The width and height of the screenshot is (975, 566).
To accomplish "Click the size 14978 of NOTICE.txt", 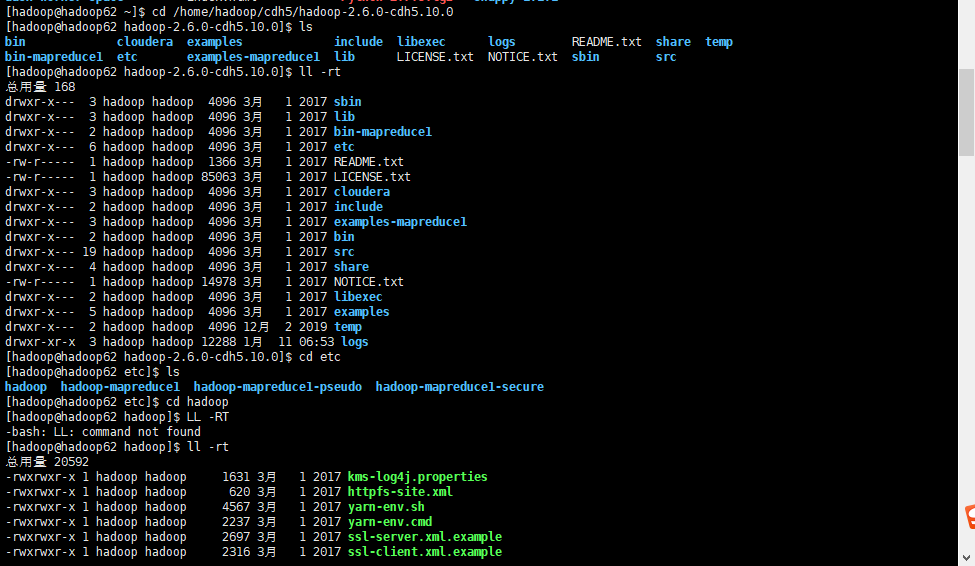I will click(x=218, y=282).
